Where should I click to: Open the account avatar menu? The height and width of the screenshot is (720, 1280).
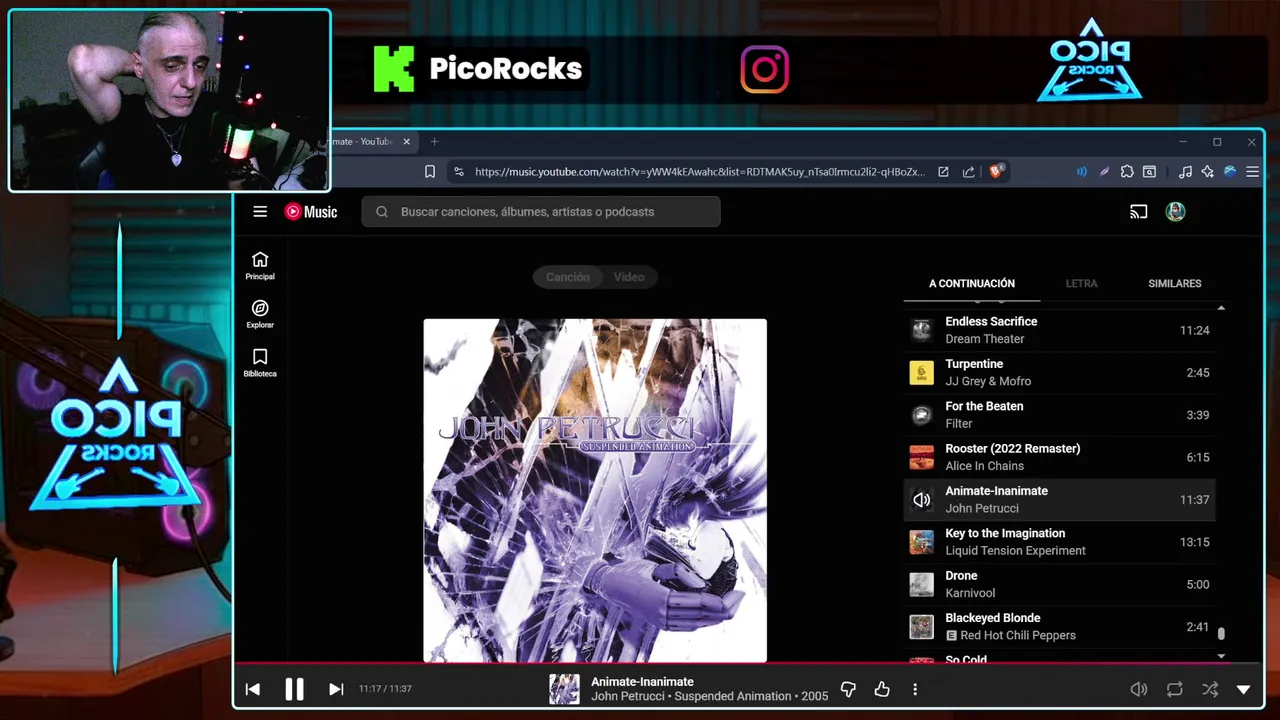tap(1175, 211)
